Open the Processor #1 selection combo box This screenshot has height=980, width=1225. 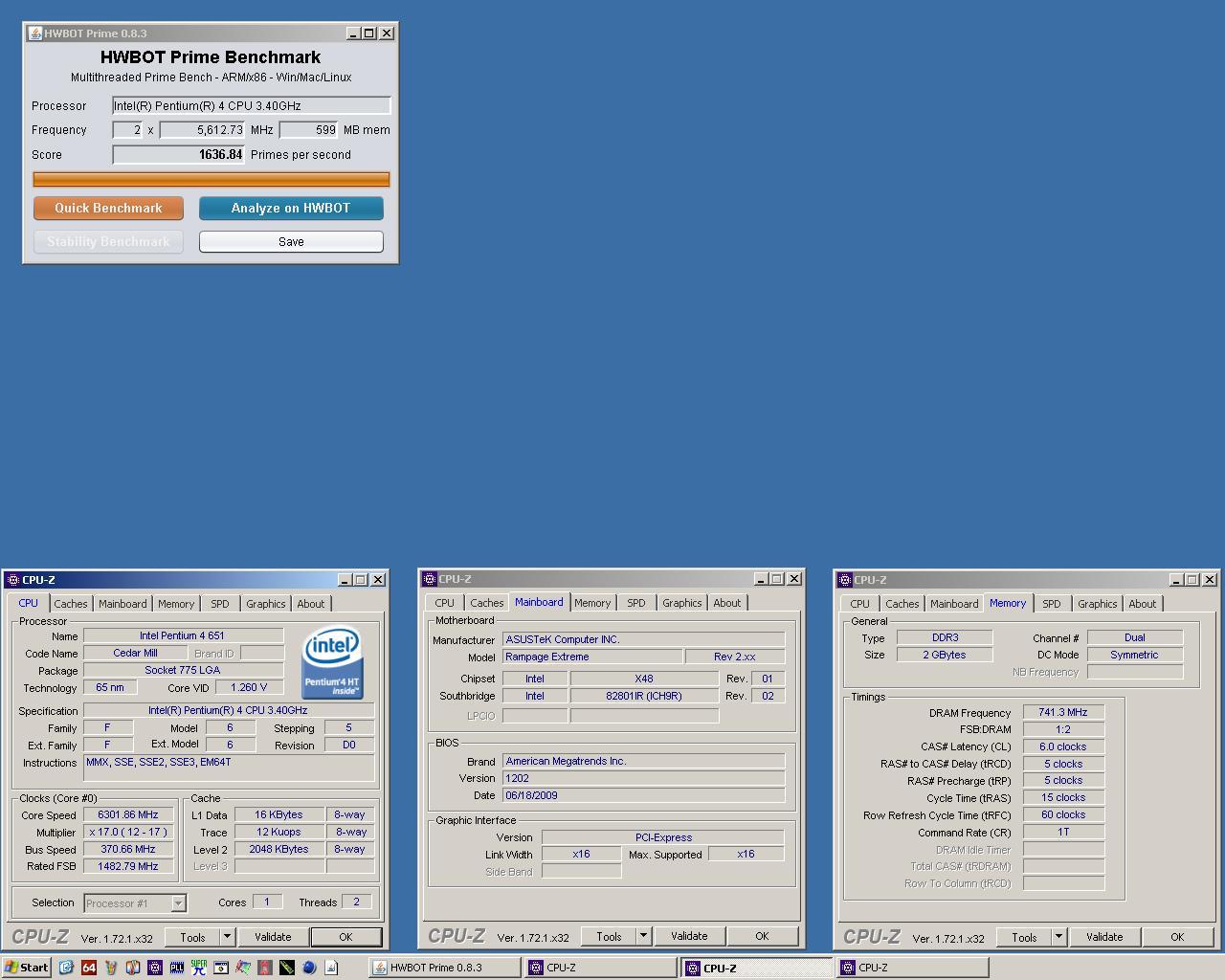[x=135, y=902]
